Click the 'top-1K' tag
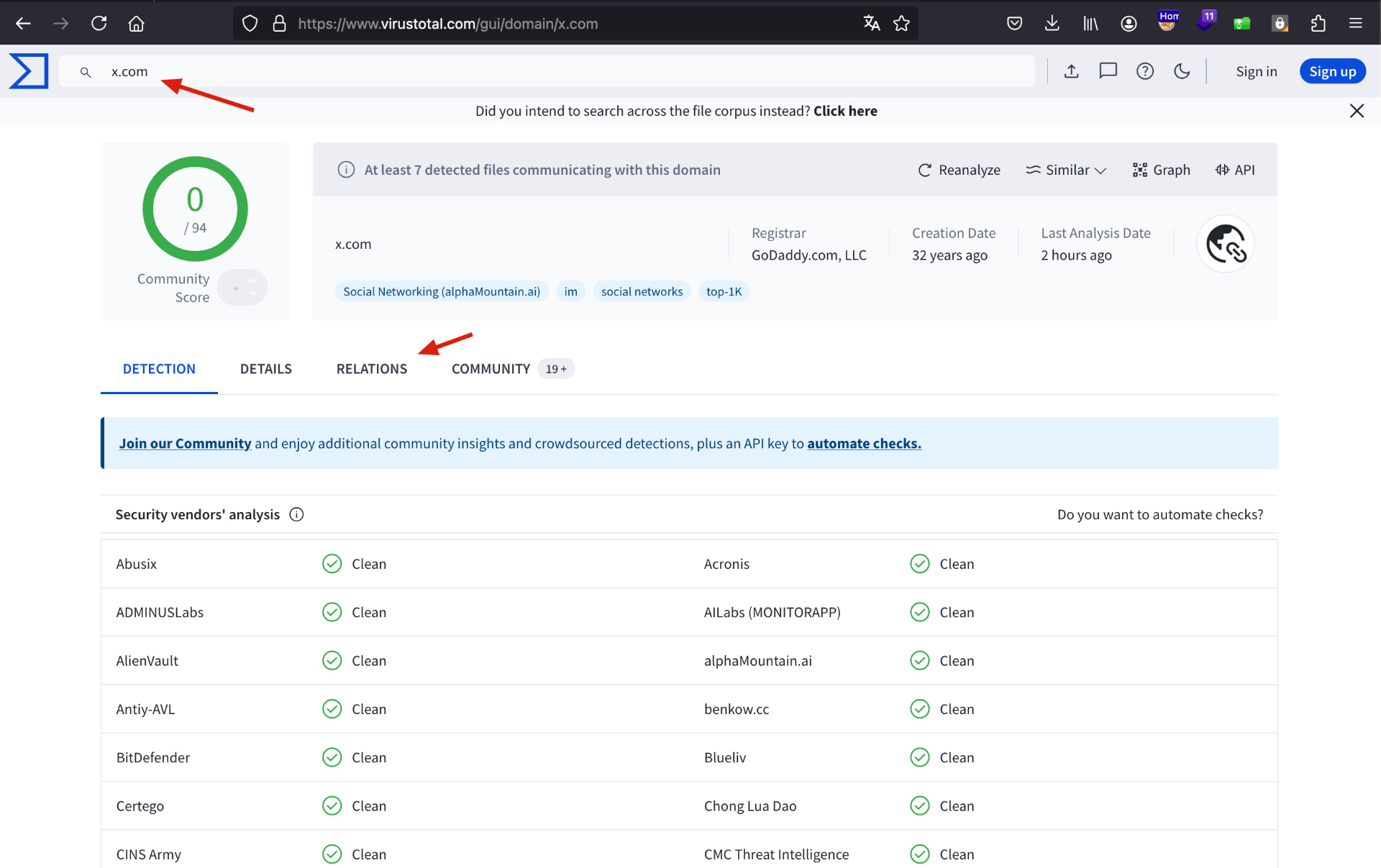 724,291
